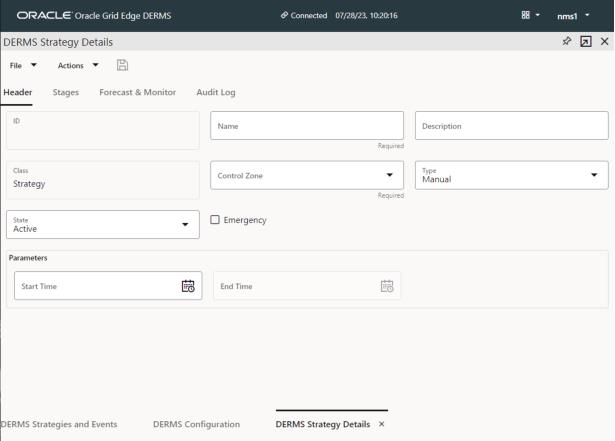Image resolution: width=615 pixels, height=441 pixels.
Task: Click the ID field
Action: pos(103,130)
